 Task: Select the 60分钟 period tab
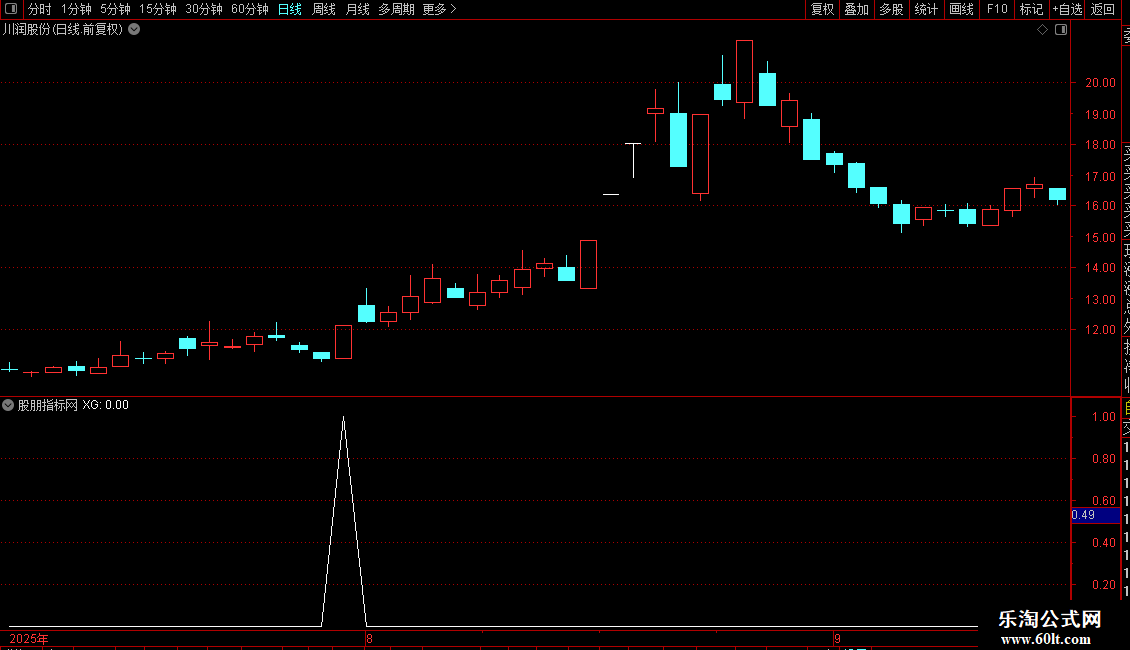click(x=249, y=9)
